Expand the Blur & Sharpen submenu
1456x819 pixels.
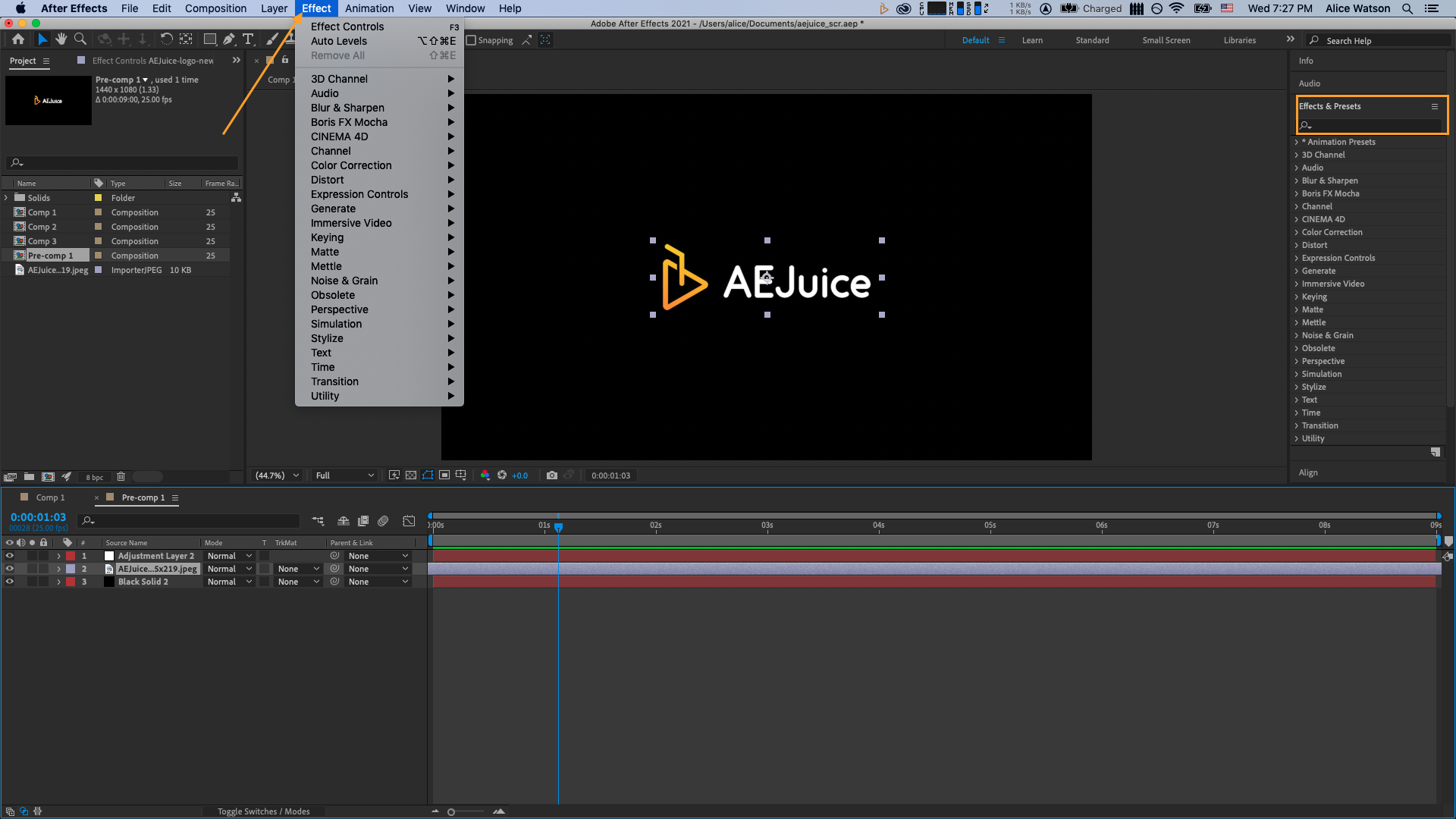click(380, 107)
